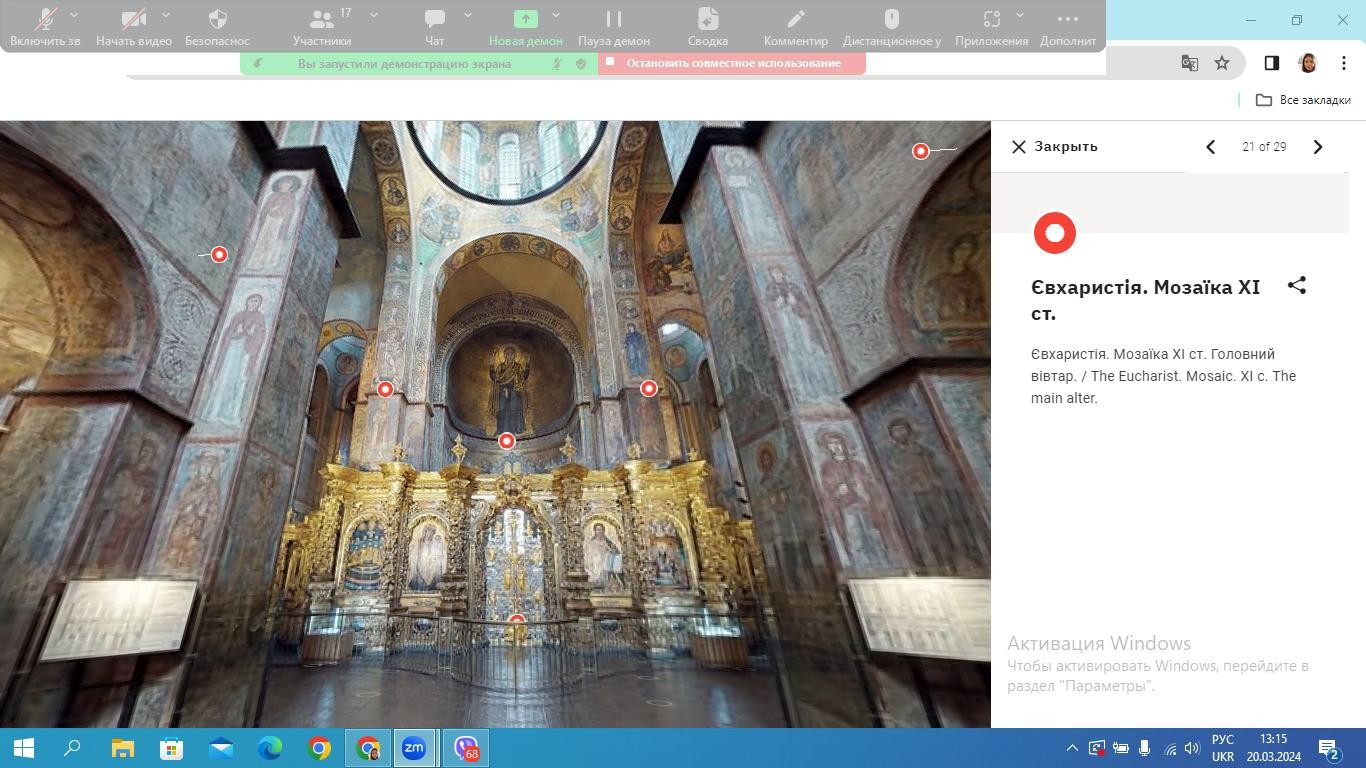Share the Євхаристія mosaic via share icon

(1297, 286)
